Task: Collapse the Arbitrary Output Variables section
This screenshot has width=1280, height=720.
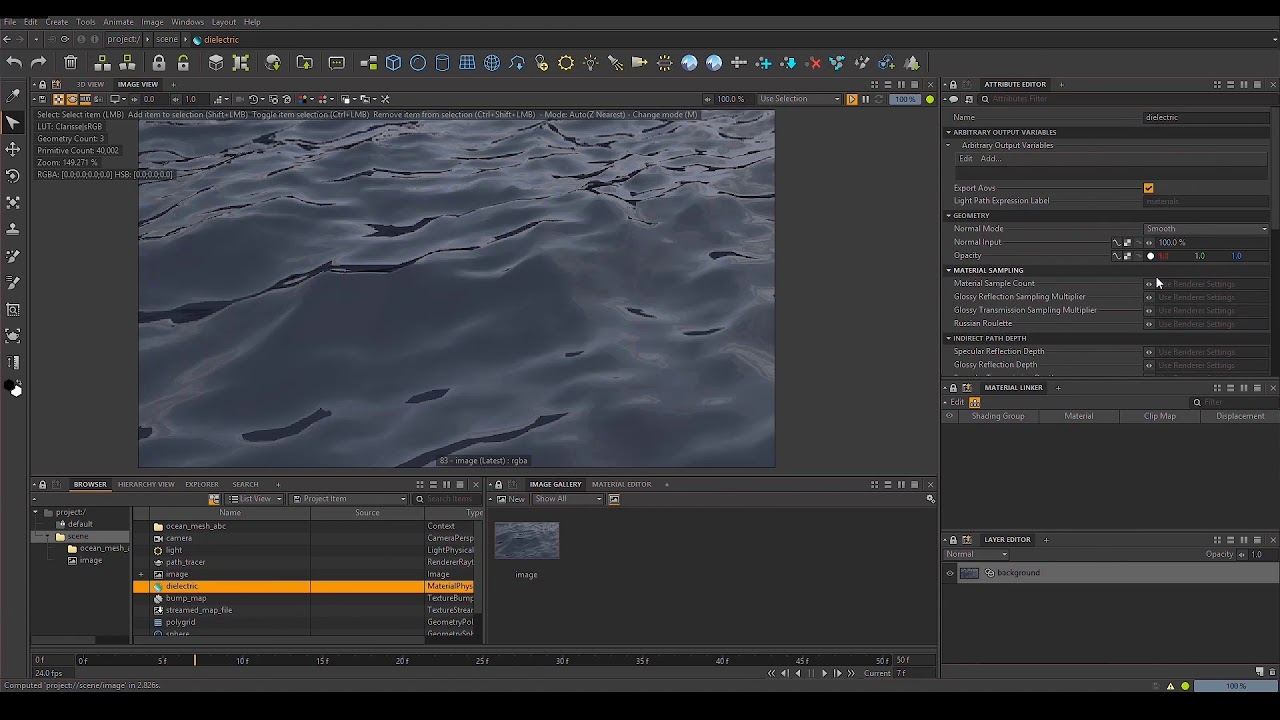Action: 948,132
